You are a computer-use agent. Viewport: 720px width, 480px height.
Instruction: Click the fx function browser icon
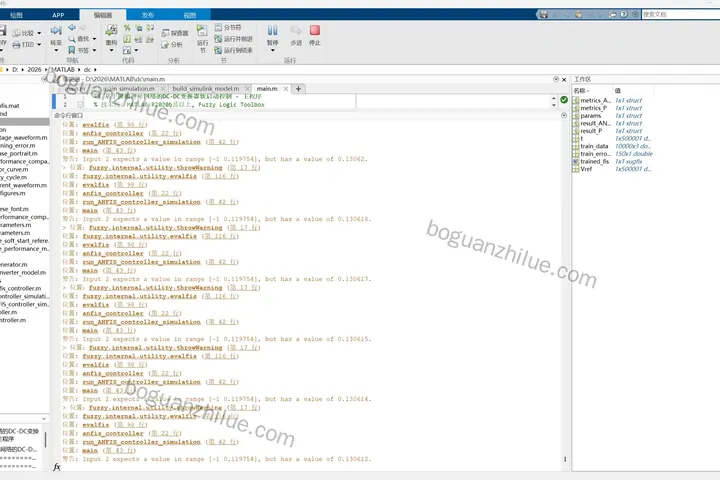point(56,467)
